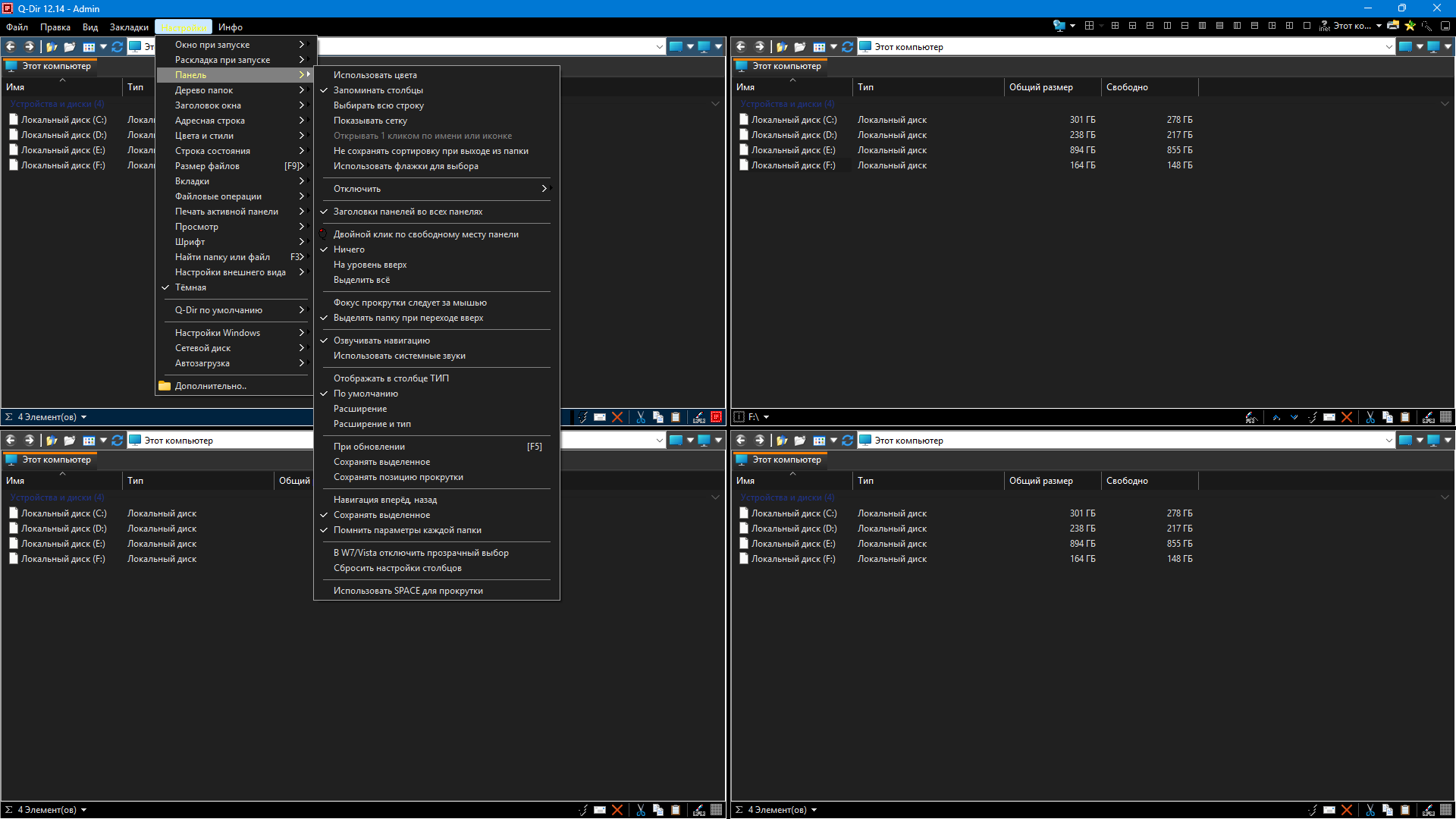Click the folder-up icon in bottom-right pane
1456x819 pixels.
(782, 440)
